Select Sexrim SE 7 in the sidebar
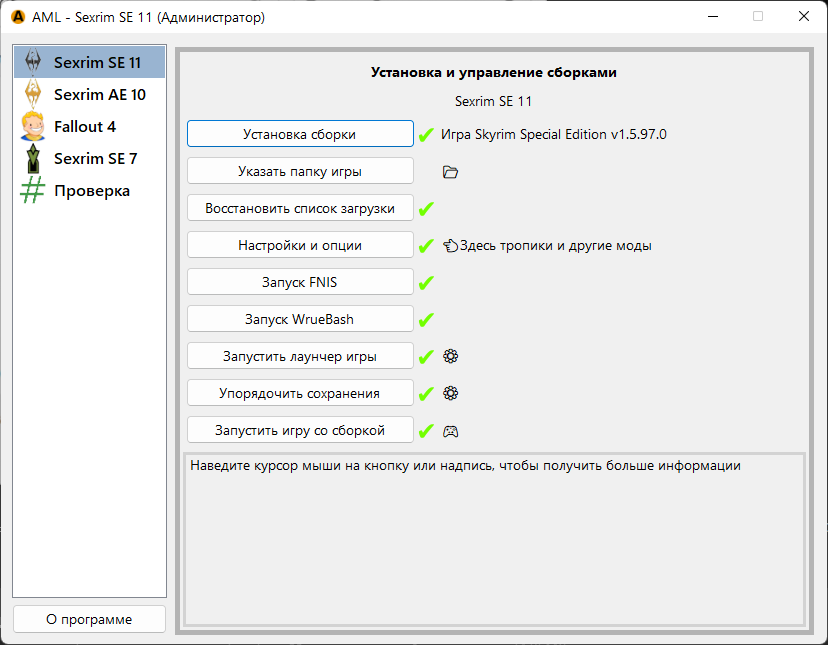Screen dimensions: 828x645 pos(95,159)
